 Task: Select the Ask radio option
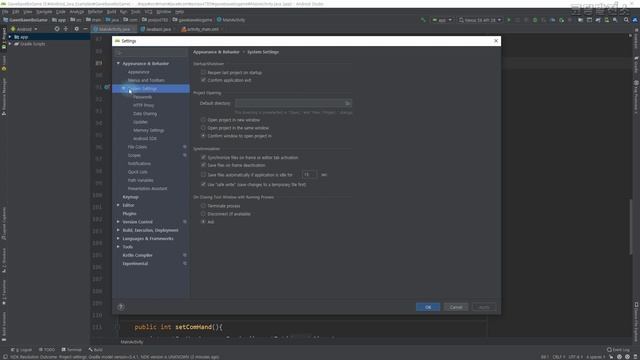point(203,222)
